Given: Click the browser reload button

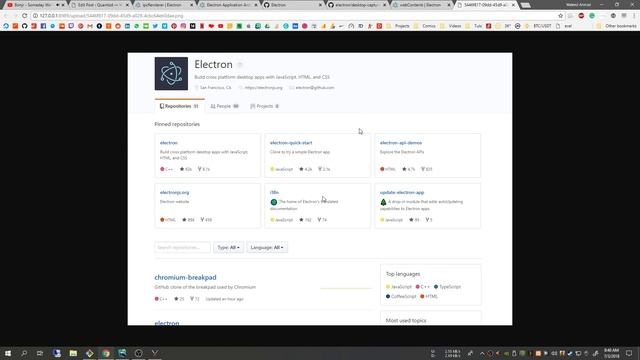Looking at the screenshot, I should pos(24,16).
